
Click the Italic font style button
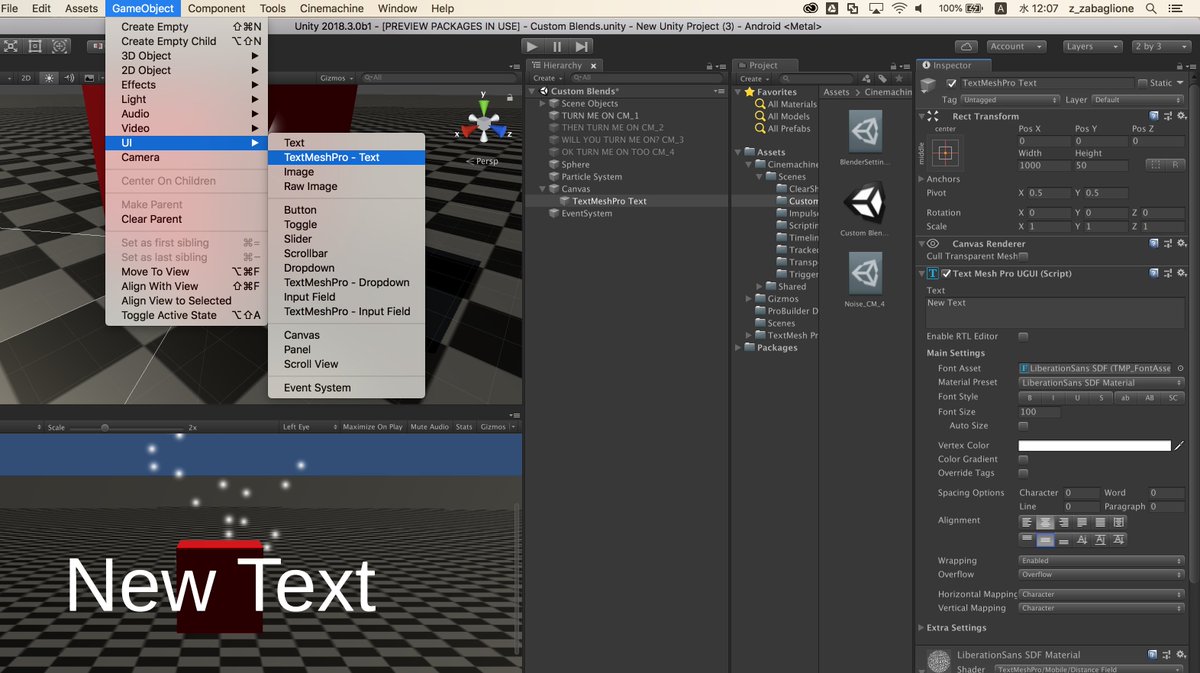click(x=1054, y=398)
